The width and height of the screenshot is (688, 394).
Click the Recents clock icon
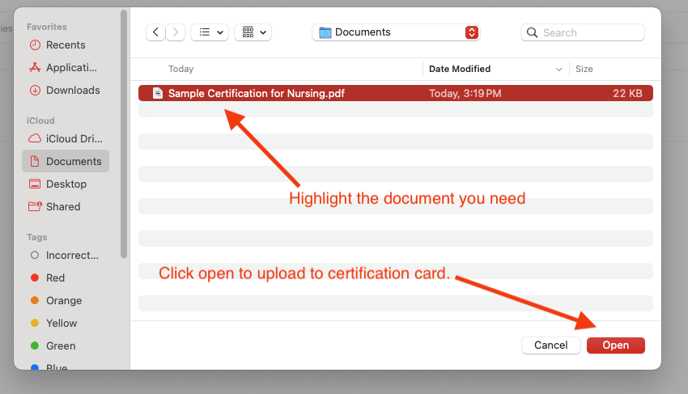coord(35,45)
